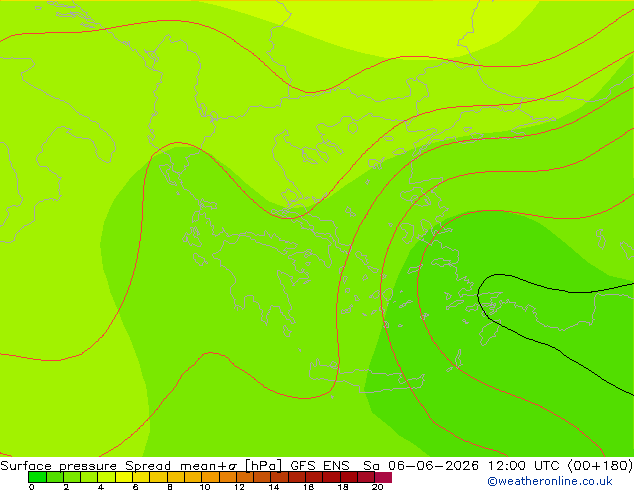Select the pure yellow swatch in the legend

point(124,477)
